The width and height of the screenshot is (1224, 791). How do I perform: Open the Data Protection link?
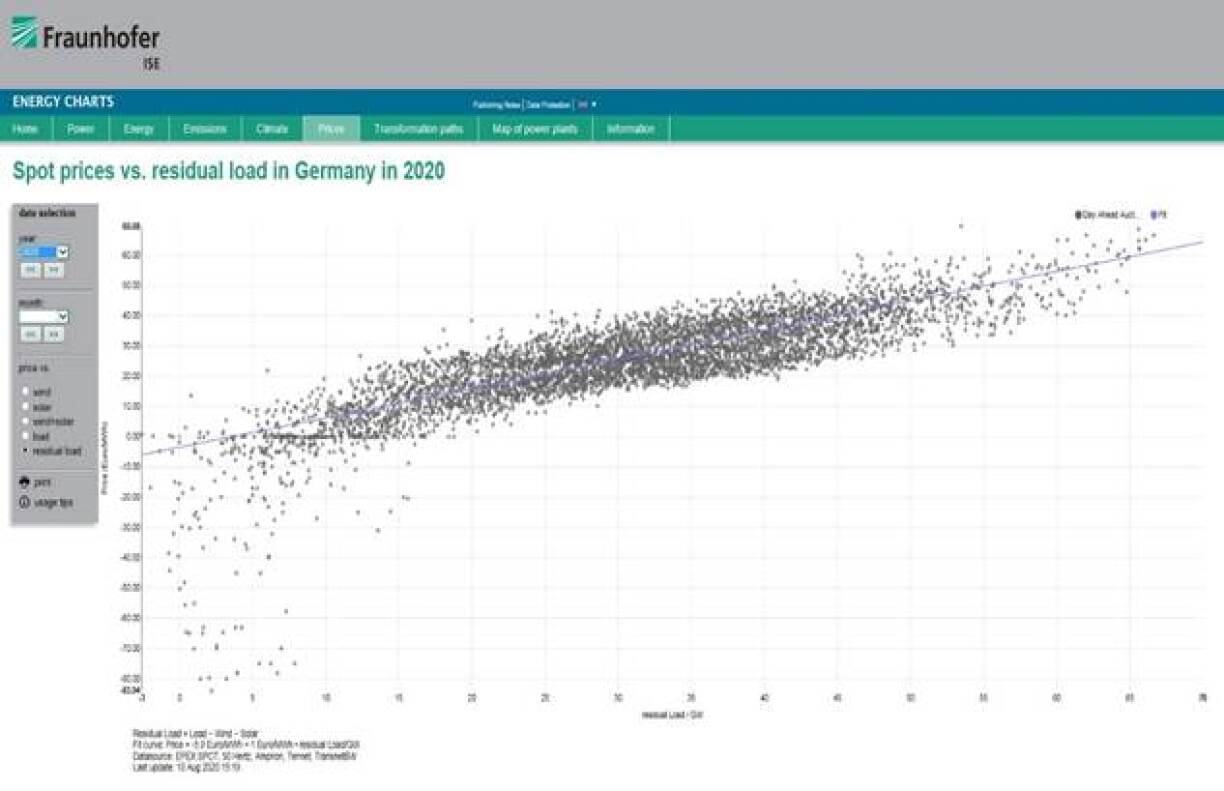point(549,104)
